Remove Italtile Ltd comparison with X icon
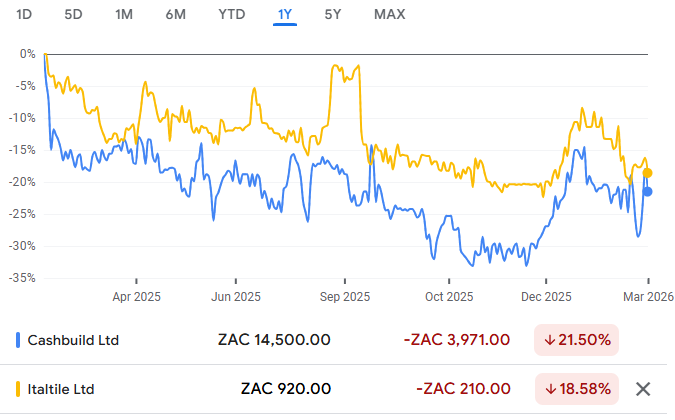The width and height of the screenshot is (675, 420). tap(644, 389)
